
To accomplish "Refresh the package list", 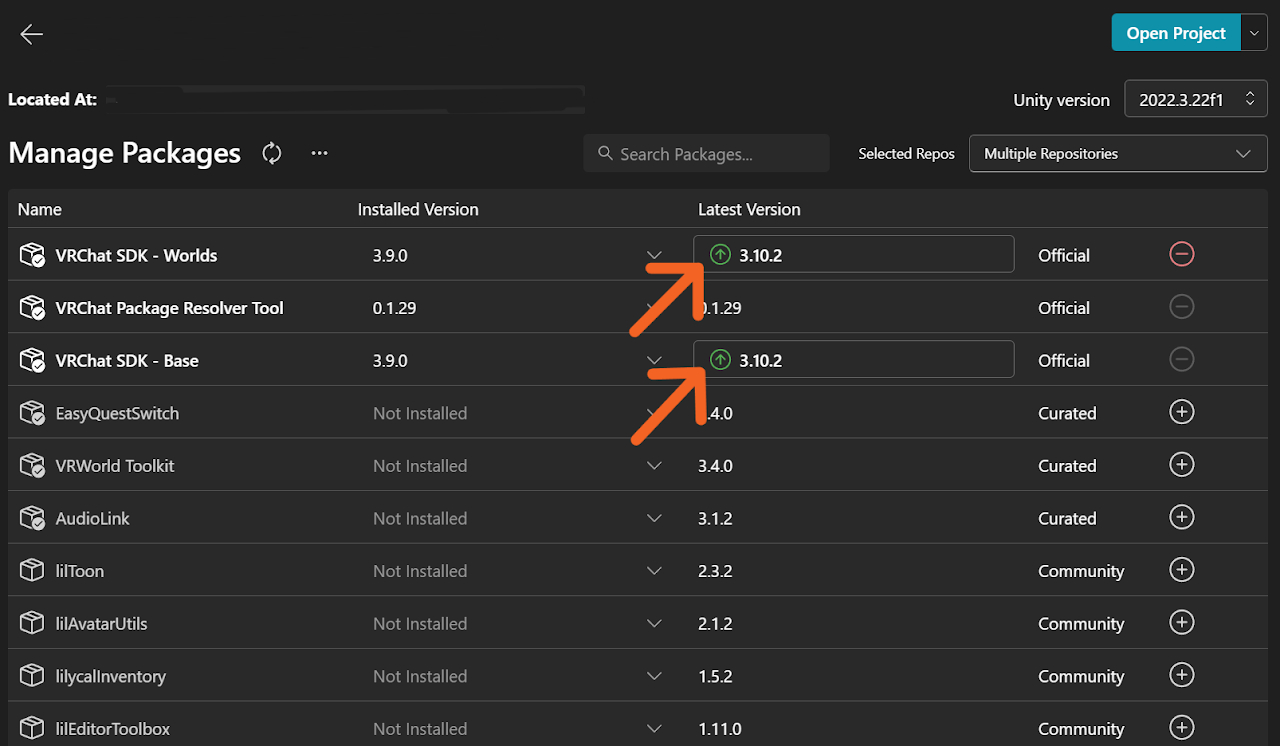I will [272, 153].
